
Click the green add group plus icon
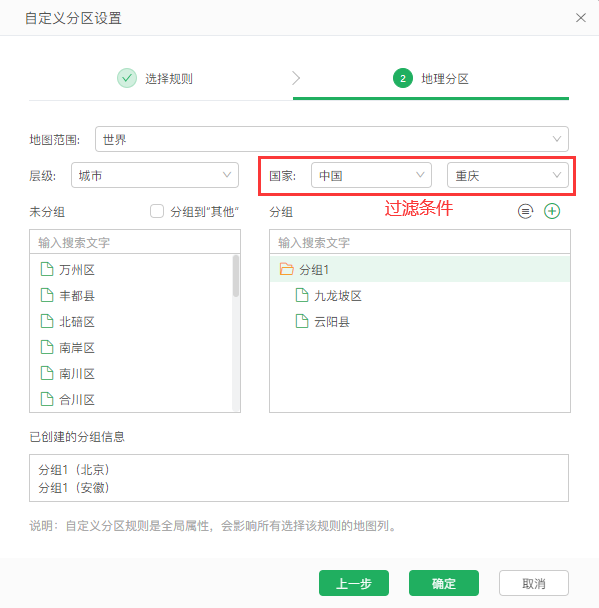click(x=552, y=211)
